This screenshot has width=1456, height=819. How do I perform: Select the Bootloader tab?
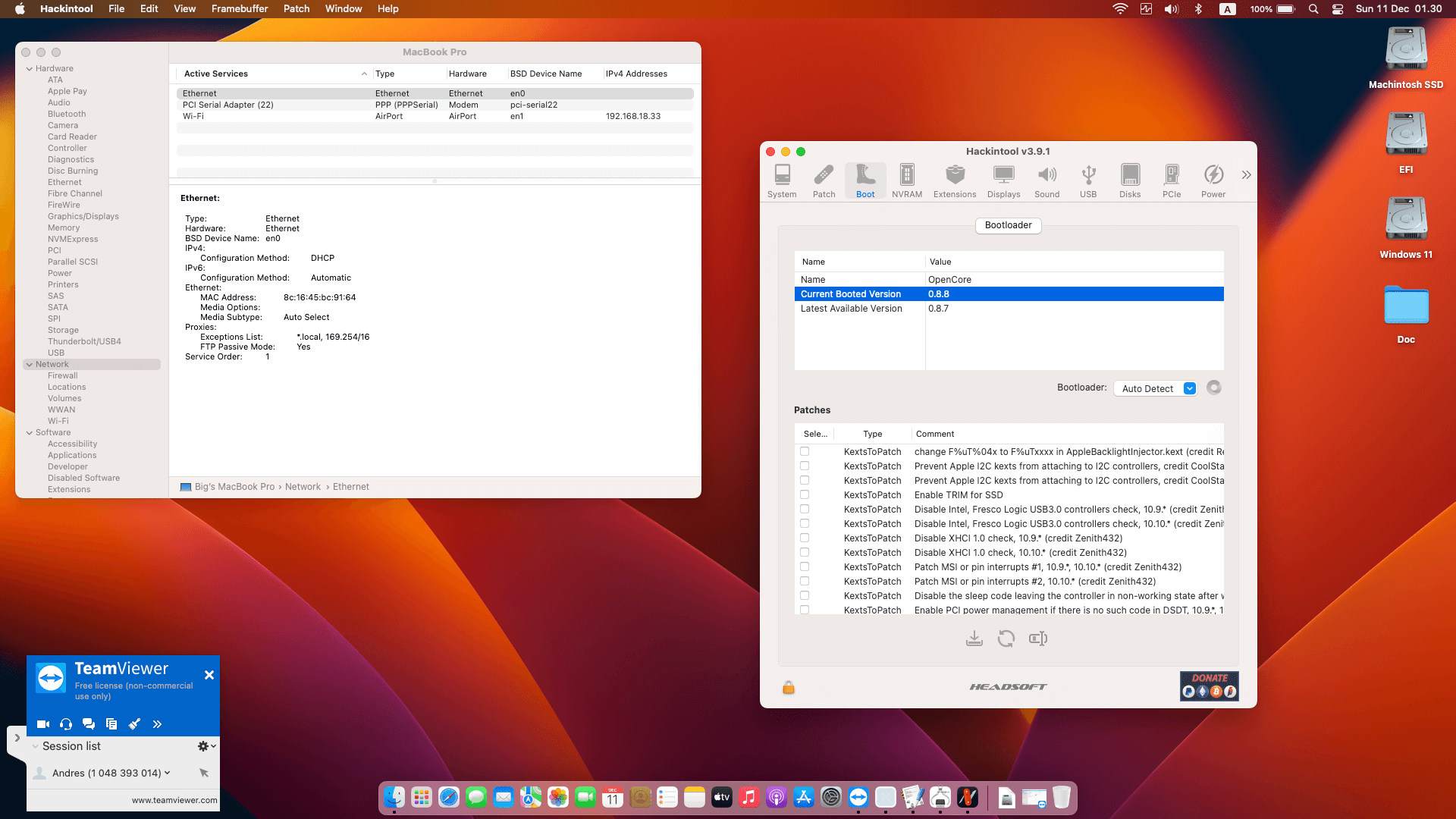coord(1008,225)
